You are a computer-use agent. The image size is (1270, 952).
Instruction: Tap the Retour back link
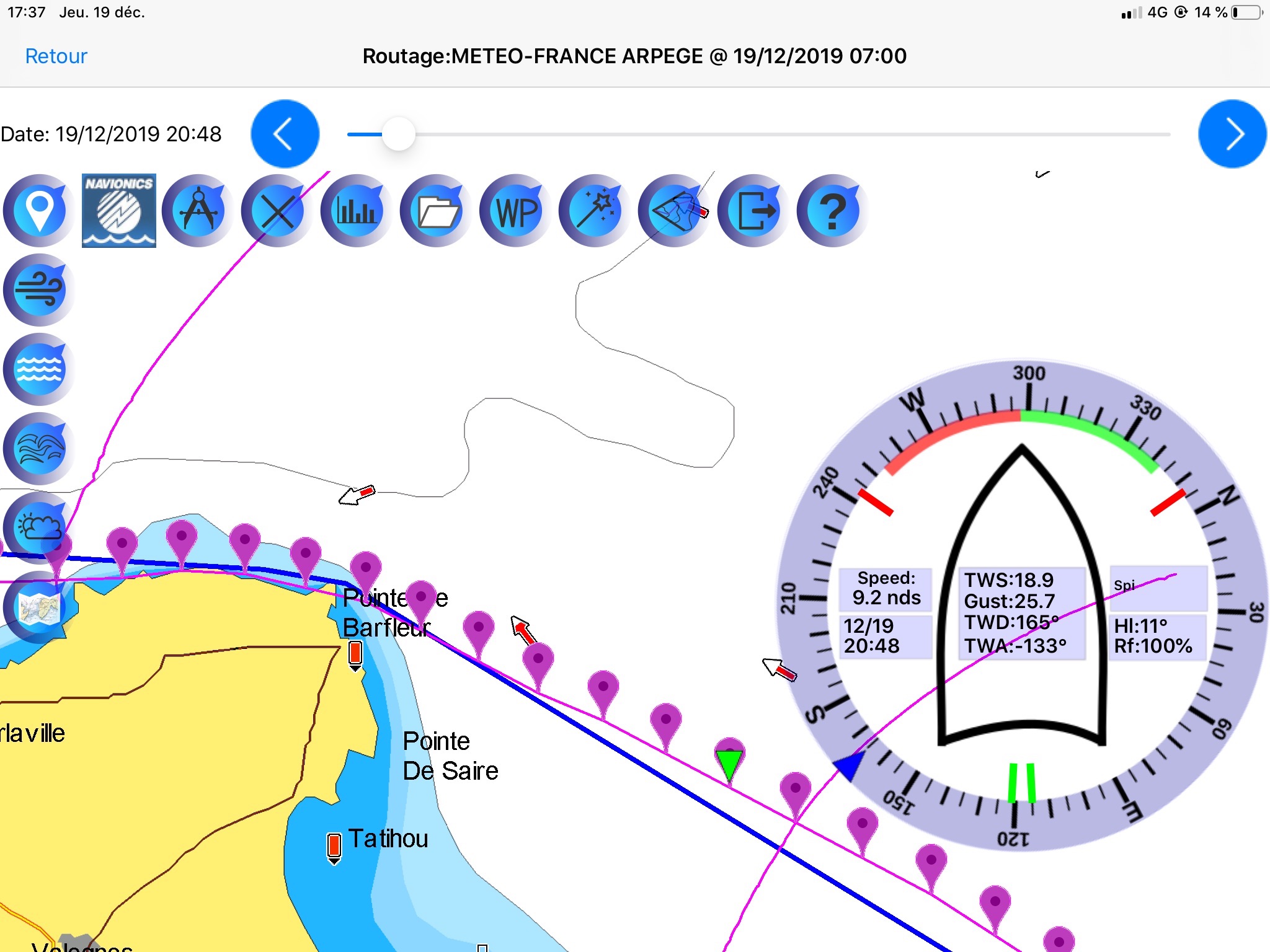56,56
